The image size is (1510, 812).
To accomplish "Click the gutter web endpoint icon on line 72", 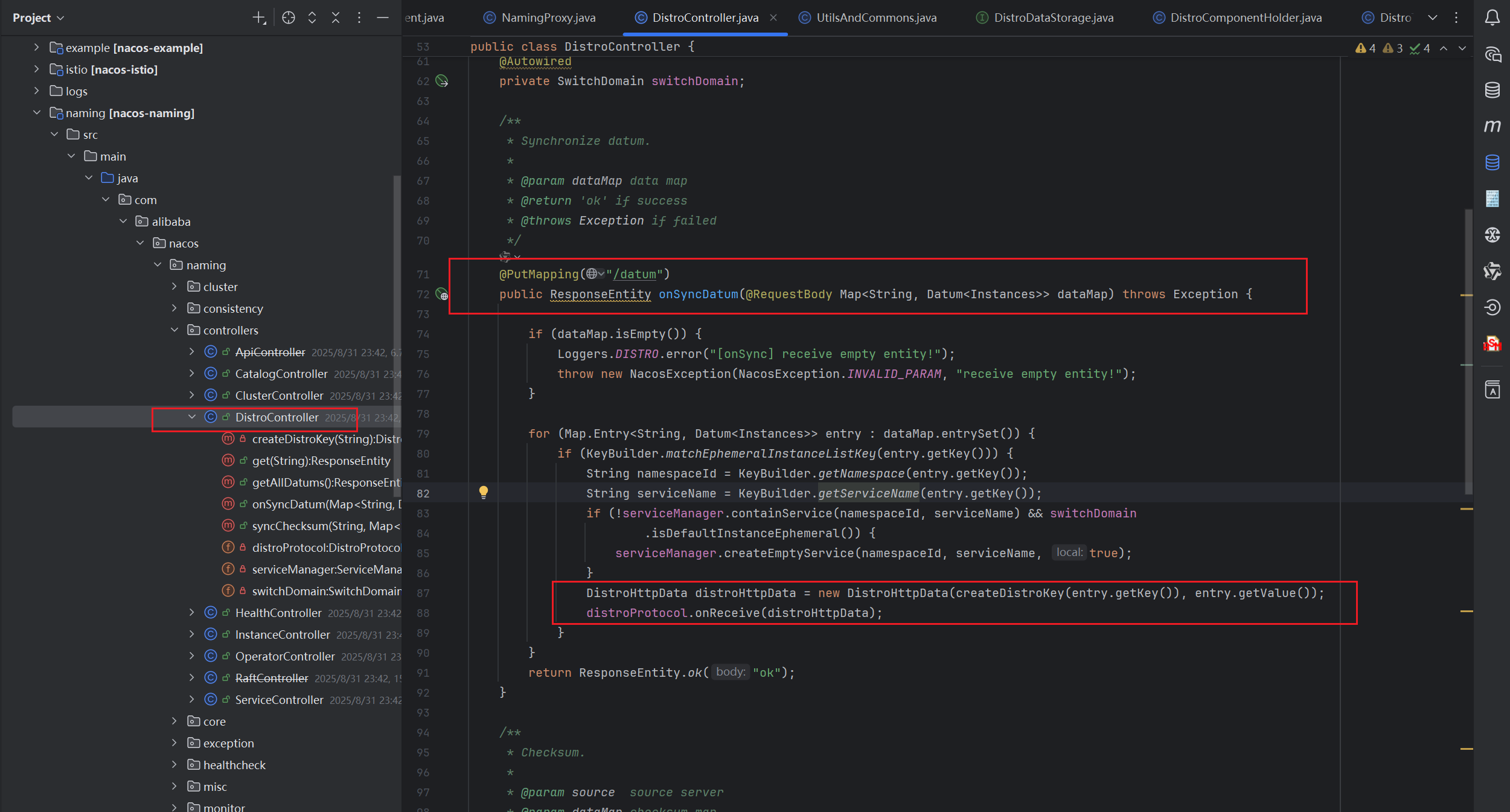I will [x=442, y=295].
